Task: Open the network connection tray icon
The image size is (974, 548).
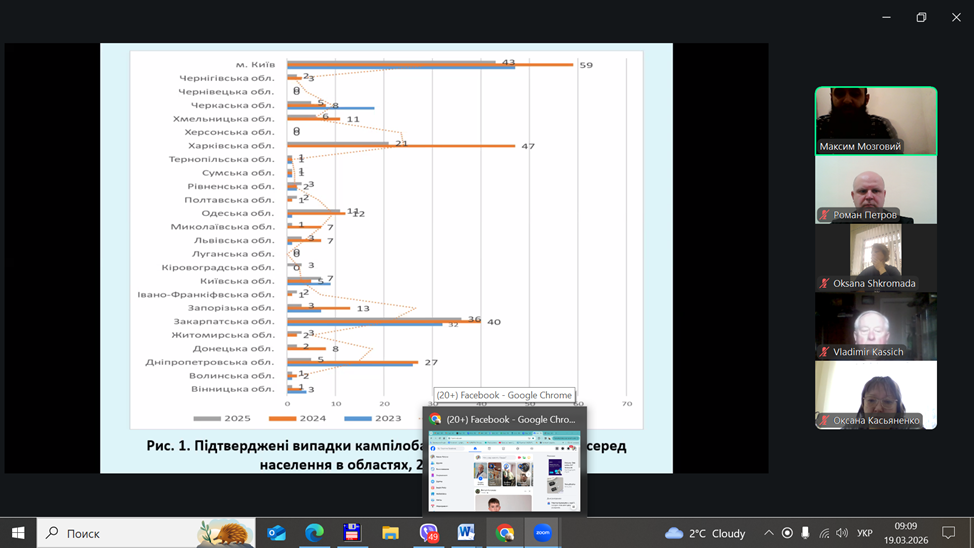Action: (x=823, y=533)
